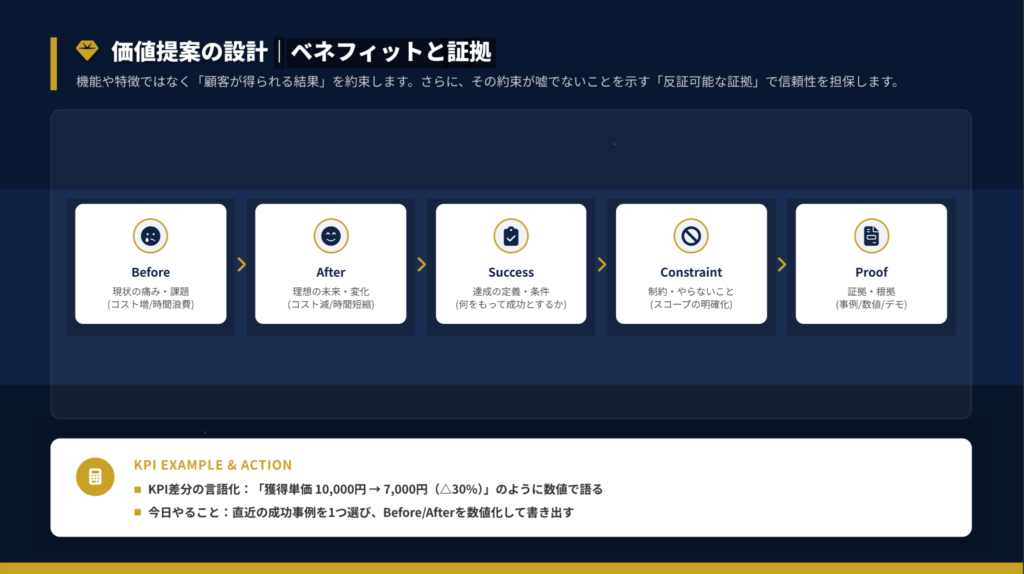Screen dimensions: 1024x574
Task: Click the chevron arrow between Before and After
Action: click(241, 264)
